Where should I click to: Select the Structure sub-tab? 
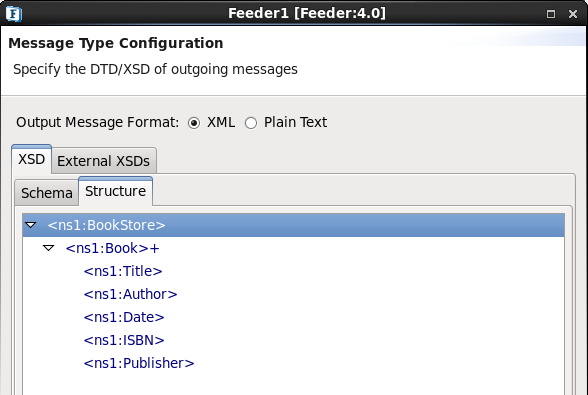116,191
